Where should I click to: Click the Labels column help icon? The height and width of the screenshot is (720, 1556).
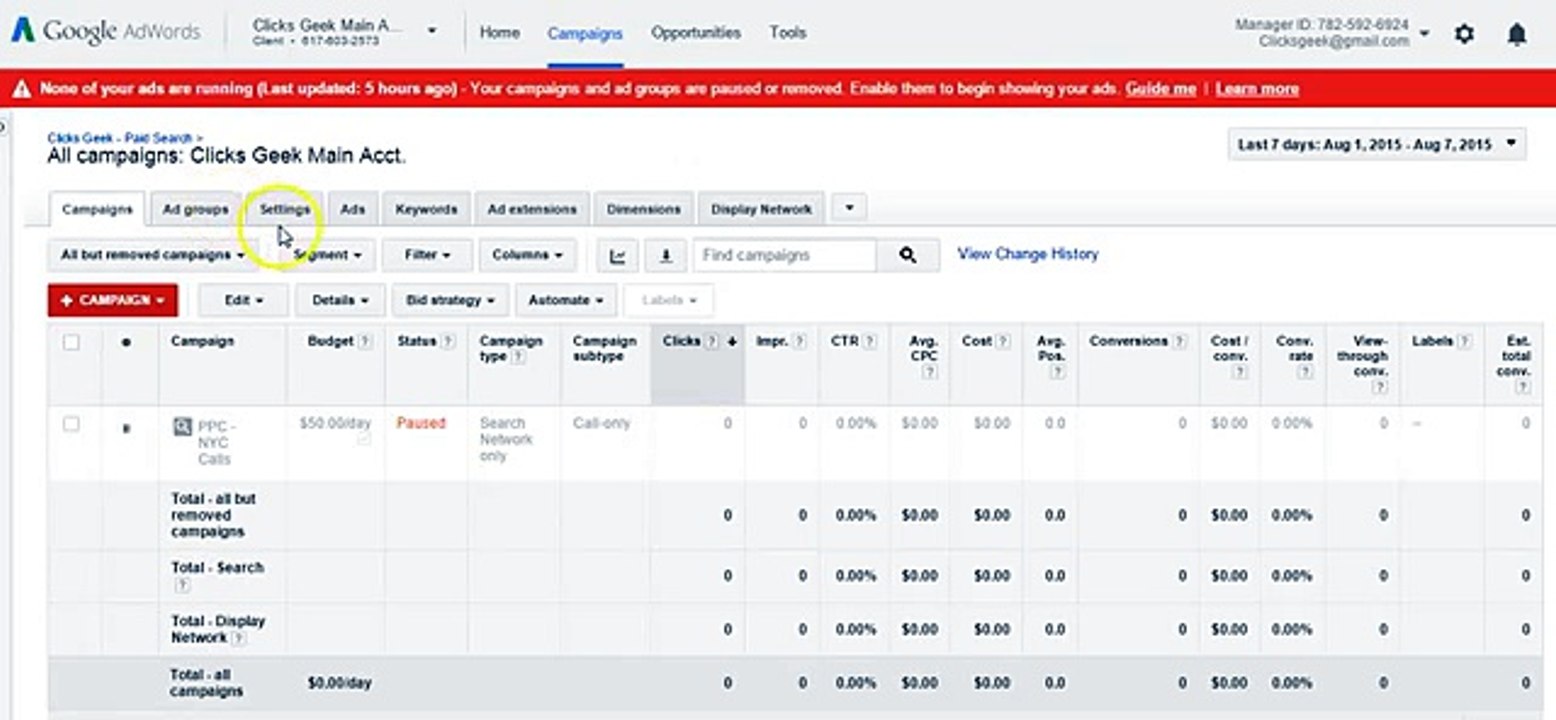coord(1465,342)
